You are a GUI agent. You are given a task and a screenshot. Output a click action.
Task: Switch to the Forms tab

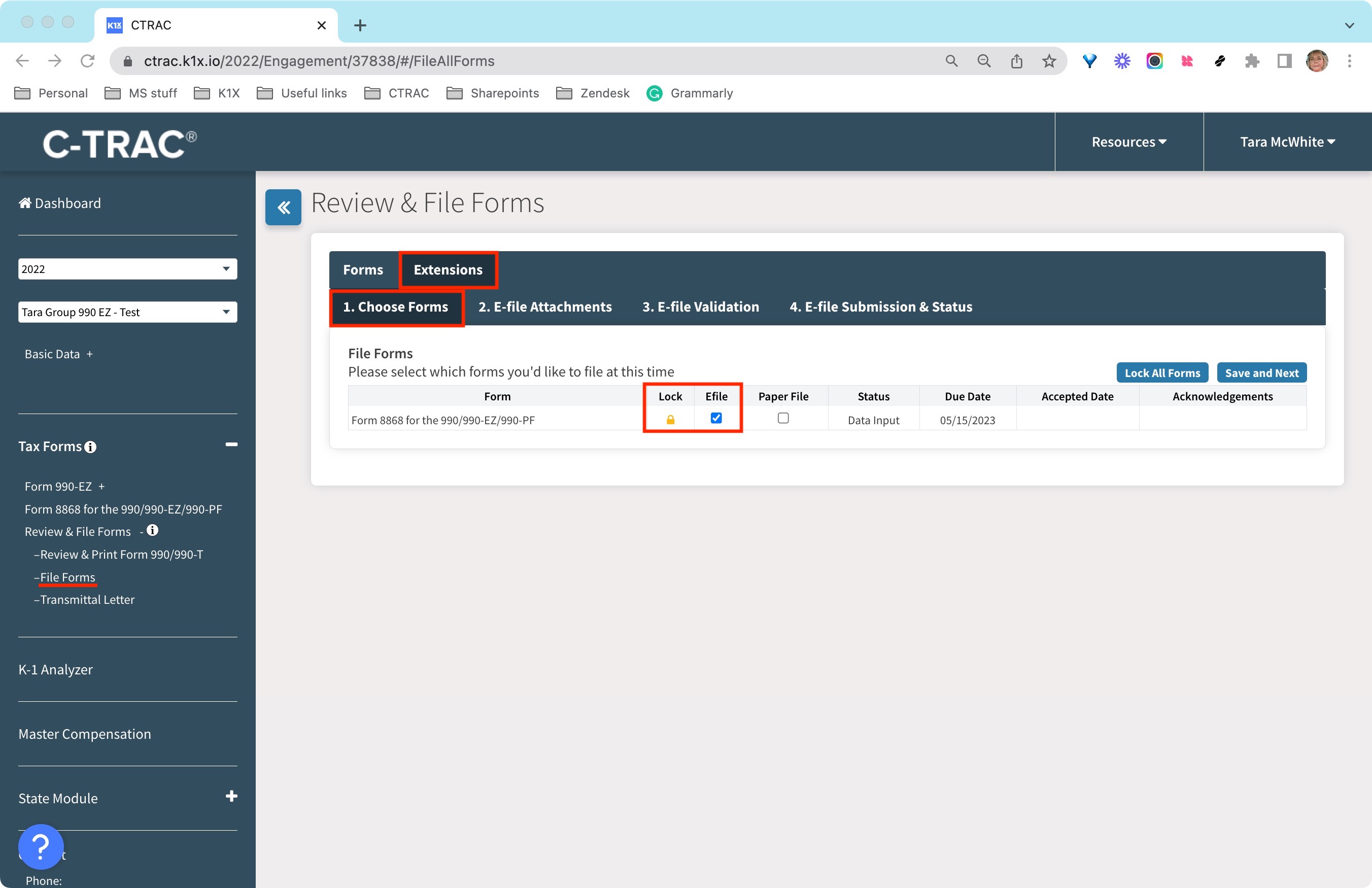pos(363,269)
